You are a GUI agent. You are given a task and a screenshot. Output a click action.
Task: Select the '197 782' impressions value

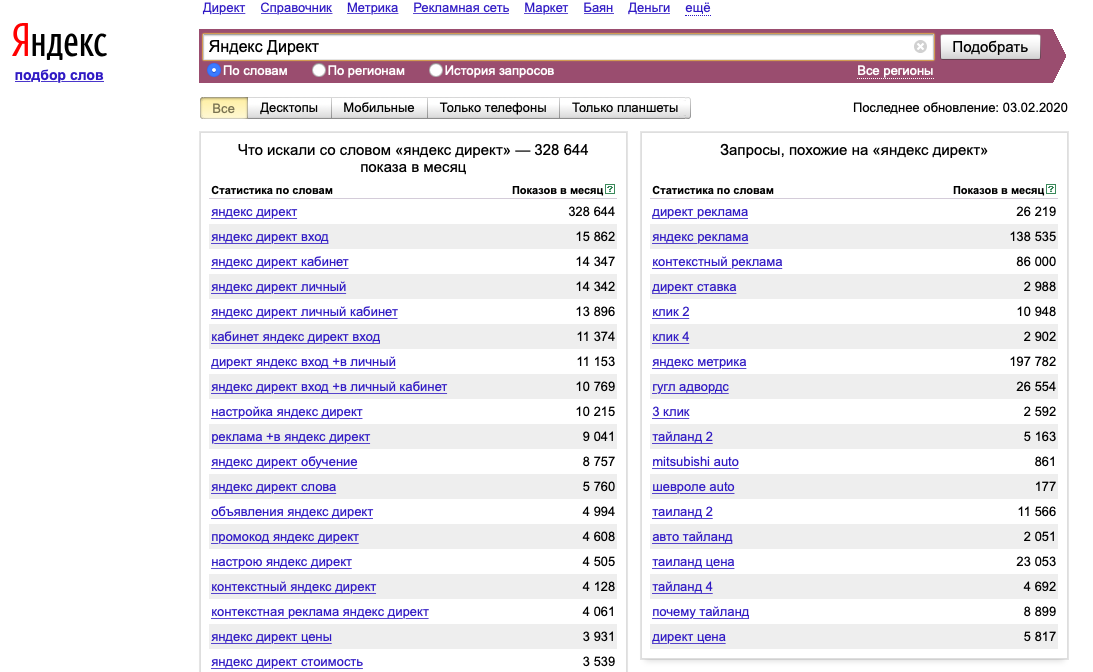point(1032,362)
